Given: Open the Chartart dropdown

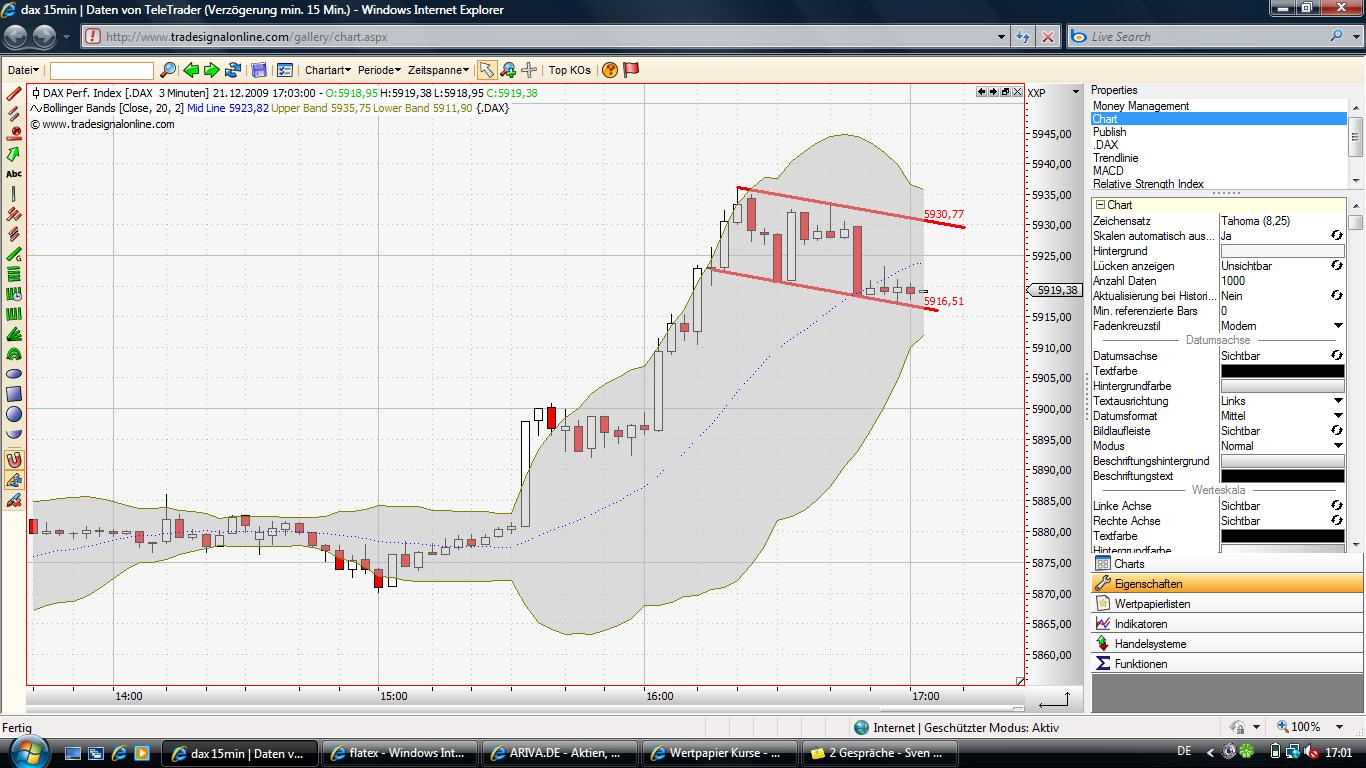Looking at the screenshot, I should (328, 70).
